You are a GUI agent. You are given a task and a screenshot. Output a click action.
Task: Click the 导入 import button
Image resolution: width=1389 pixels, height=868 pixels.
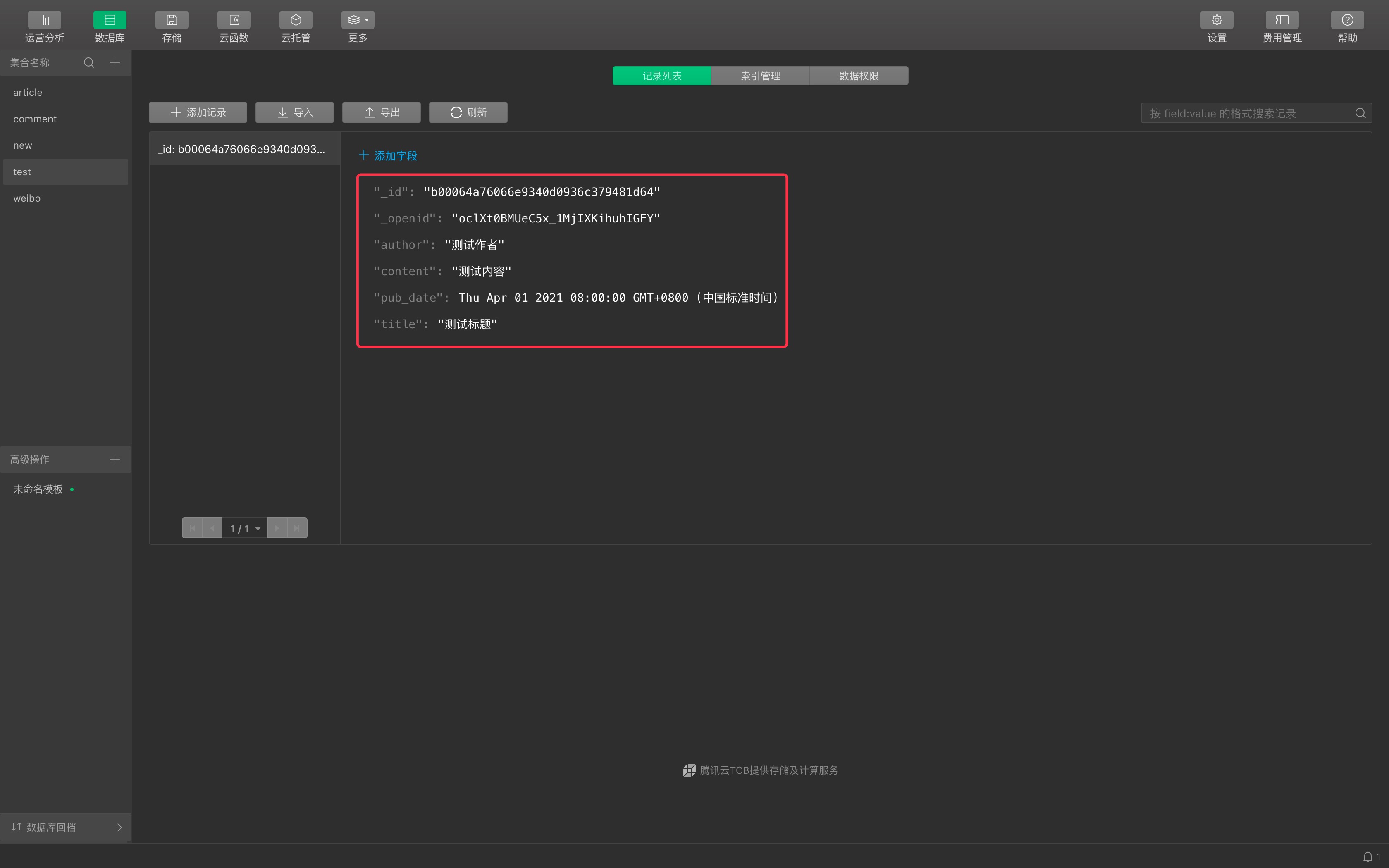click(x=294, y=112)
